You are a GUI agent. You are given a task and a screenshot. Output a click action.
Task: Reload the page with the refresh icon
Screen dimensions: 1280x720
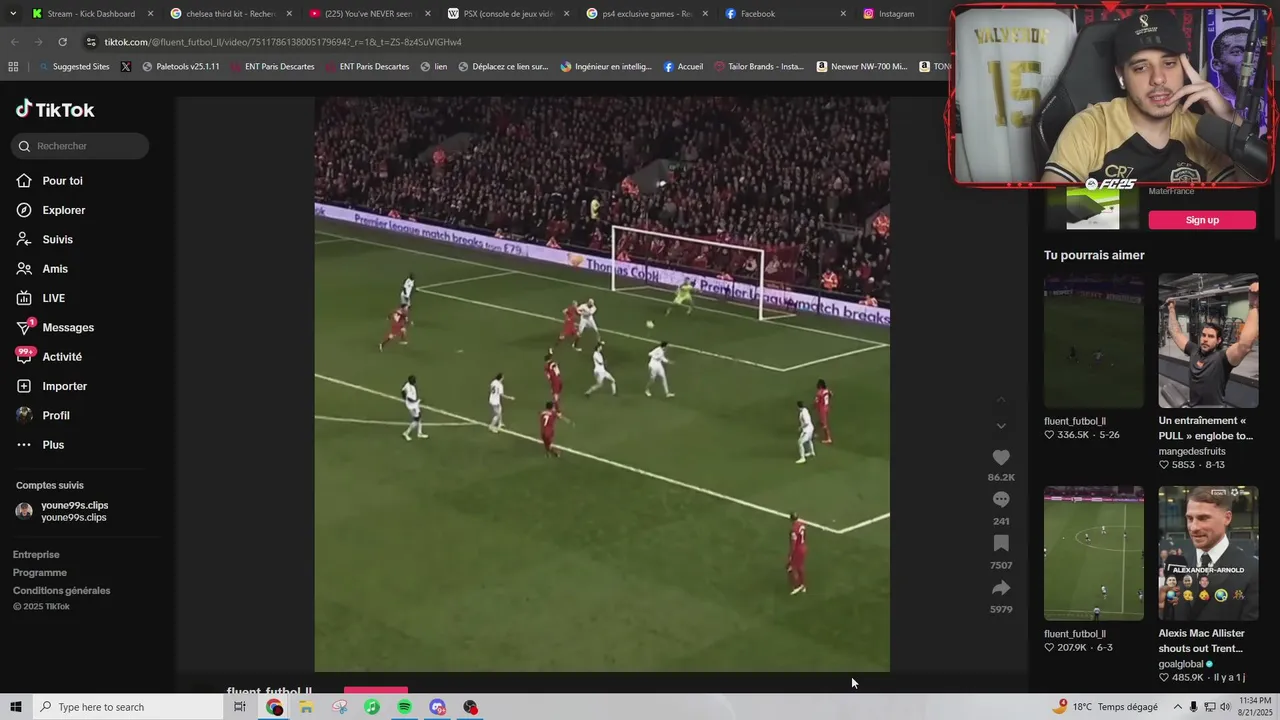(62, 42)
